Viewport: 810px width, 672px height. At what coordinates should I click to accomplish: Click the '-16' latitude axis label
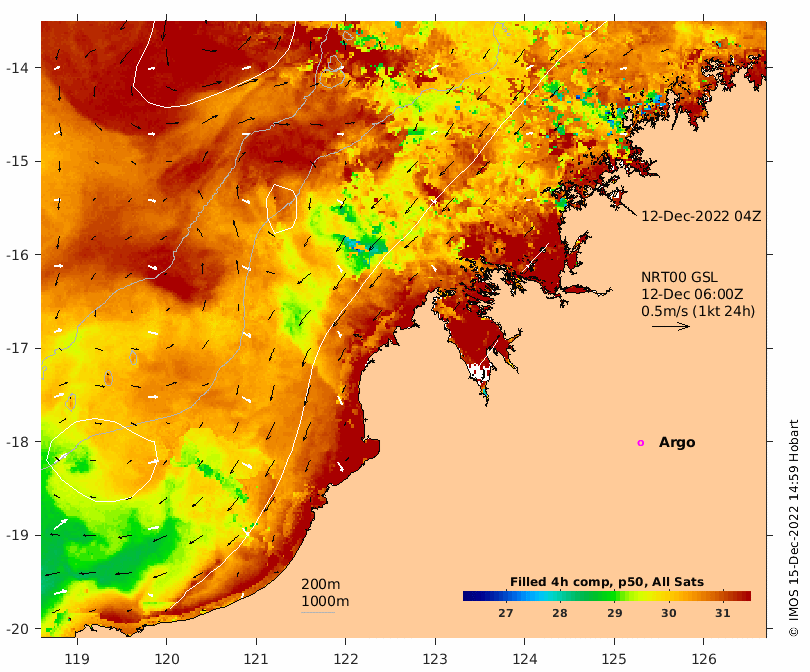click(x=18, y=255)
